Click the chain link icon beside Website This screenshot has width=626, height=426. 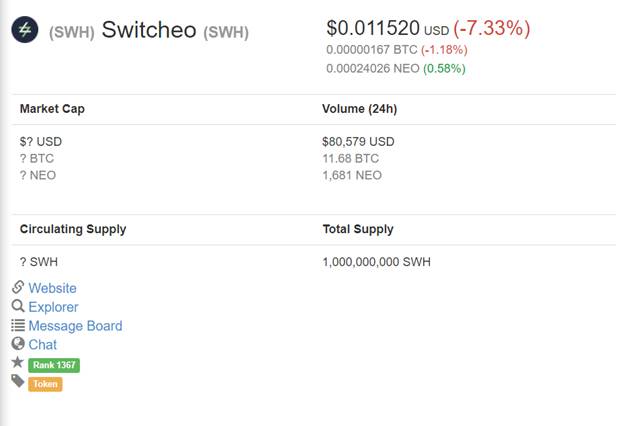coord(18,287)
